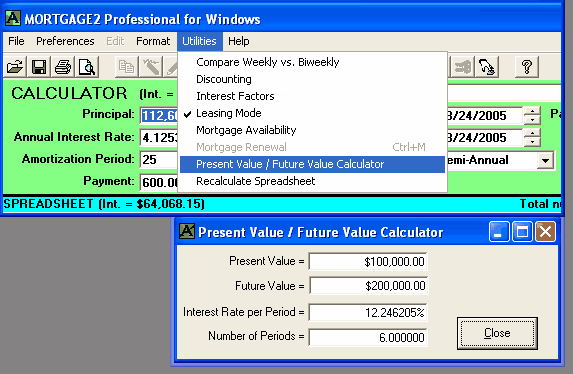Click the upper date field's spinner control

click(532, 116)
